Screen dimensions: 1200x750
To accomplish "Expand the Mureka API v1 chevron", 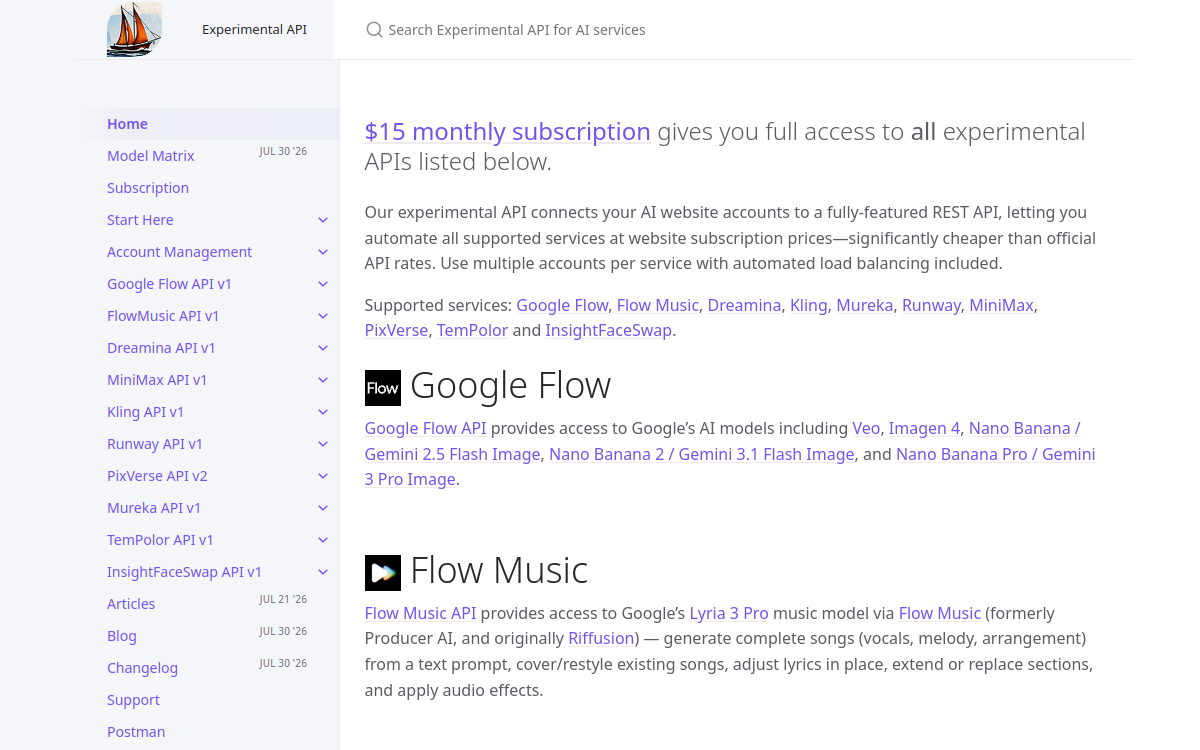I will pyautogui.click(x=323, y=508).
